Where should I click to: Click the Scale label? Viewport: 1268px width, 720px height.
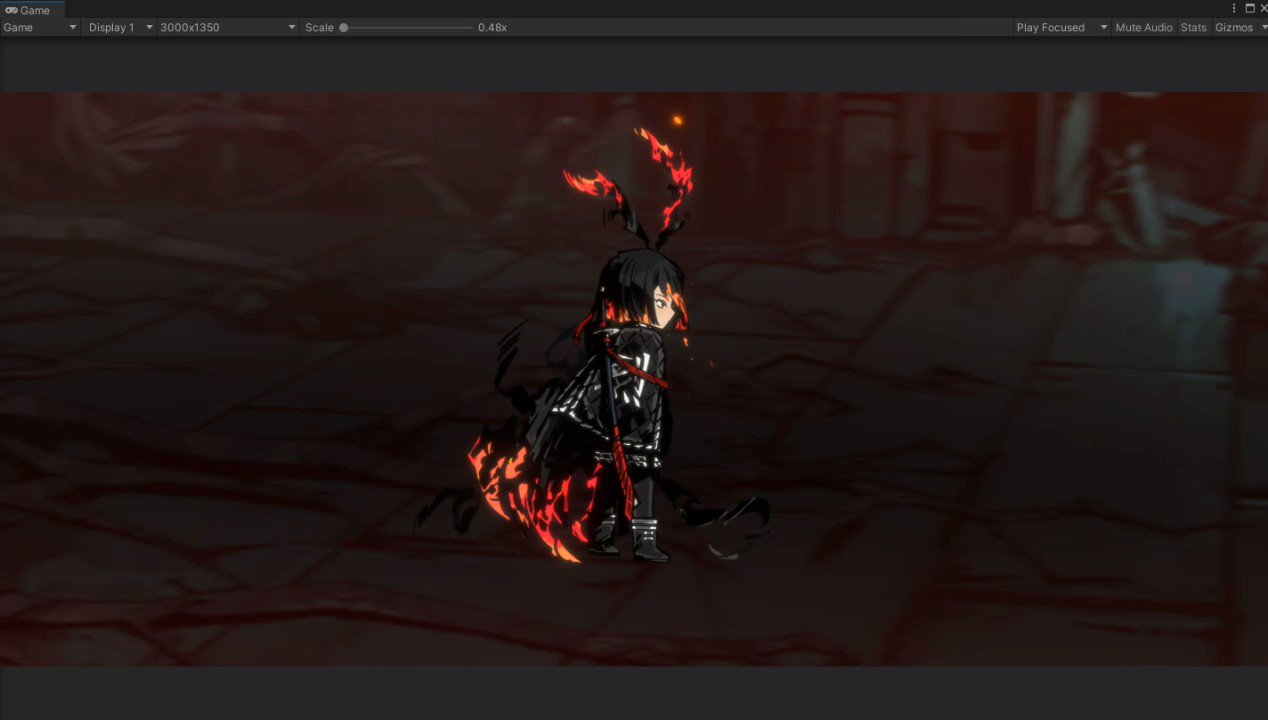[319, 27]
